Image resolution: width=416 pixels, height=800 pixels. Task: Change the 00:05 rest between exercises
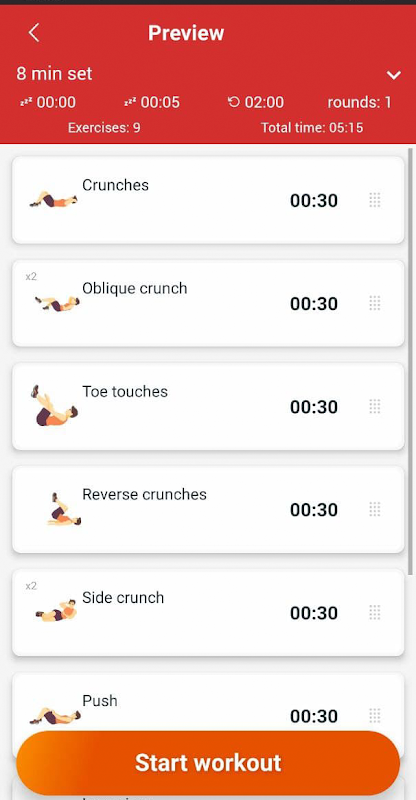[152, 102]
